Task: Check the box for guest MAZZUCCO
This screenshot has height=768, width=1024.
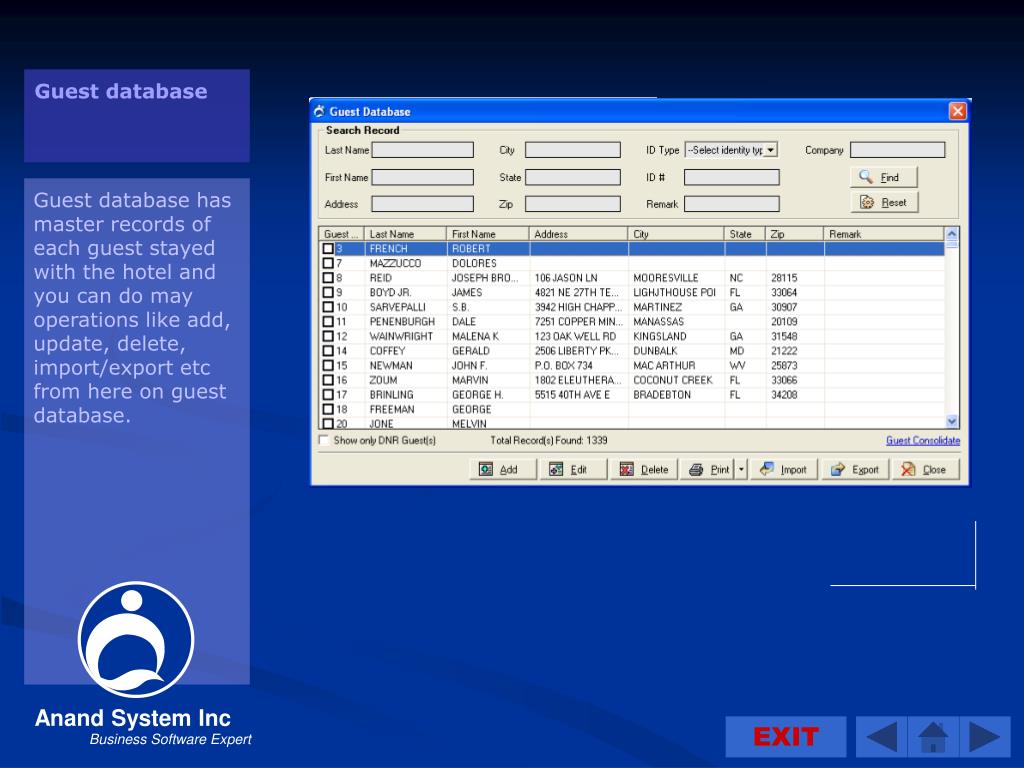Action: 328,263
